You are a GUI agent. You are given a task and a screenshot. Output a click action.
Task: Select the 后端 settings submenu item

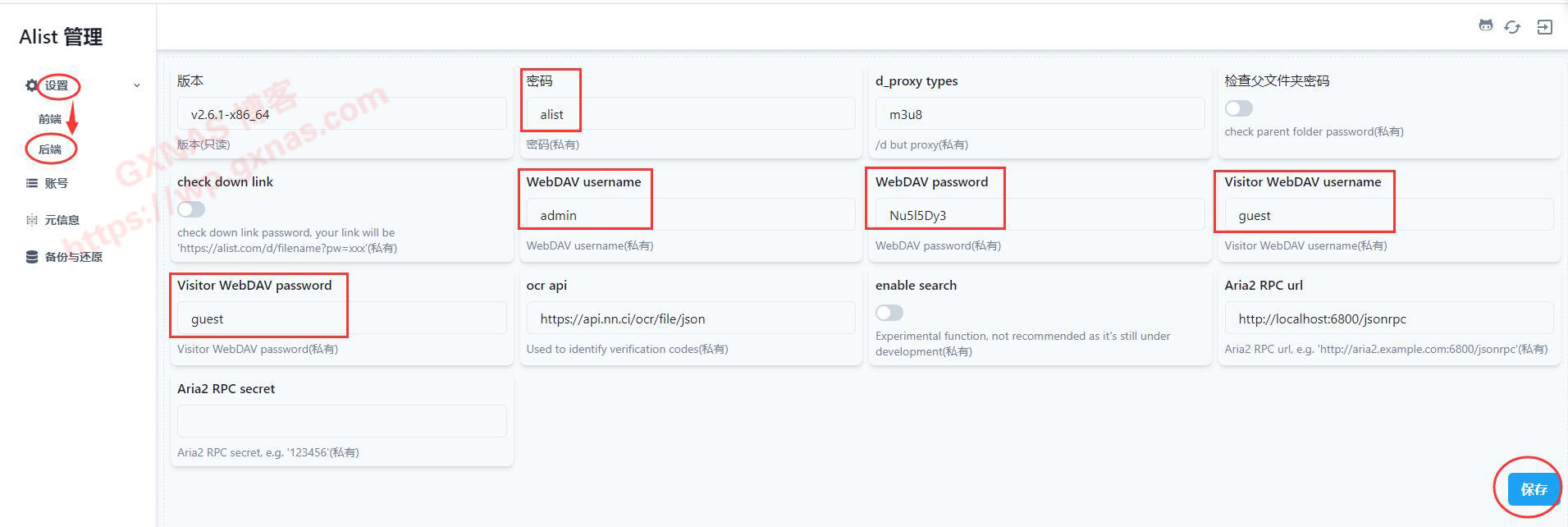tap(50, 149)
